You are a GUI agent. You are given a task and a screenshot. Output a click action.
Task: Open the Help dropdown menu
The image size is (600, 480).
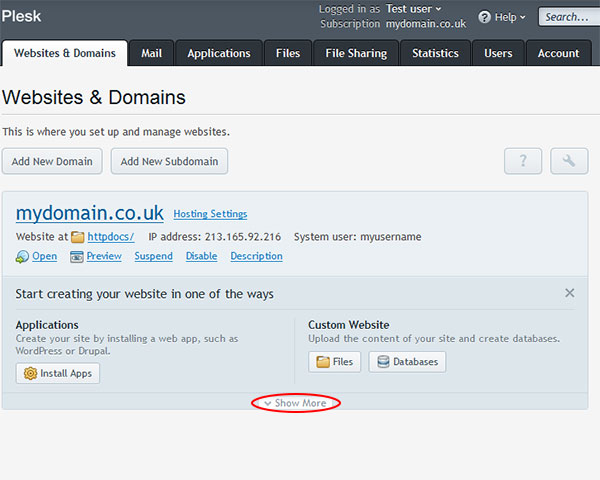(x=510, y=17)
